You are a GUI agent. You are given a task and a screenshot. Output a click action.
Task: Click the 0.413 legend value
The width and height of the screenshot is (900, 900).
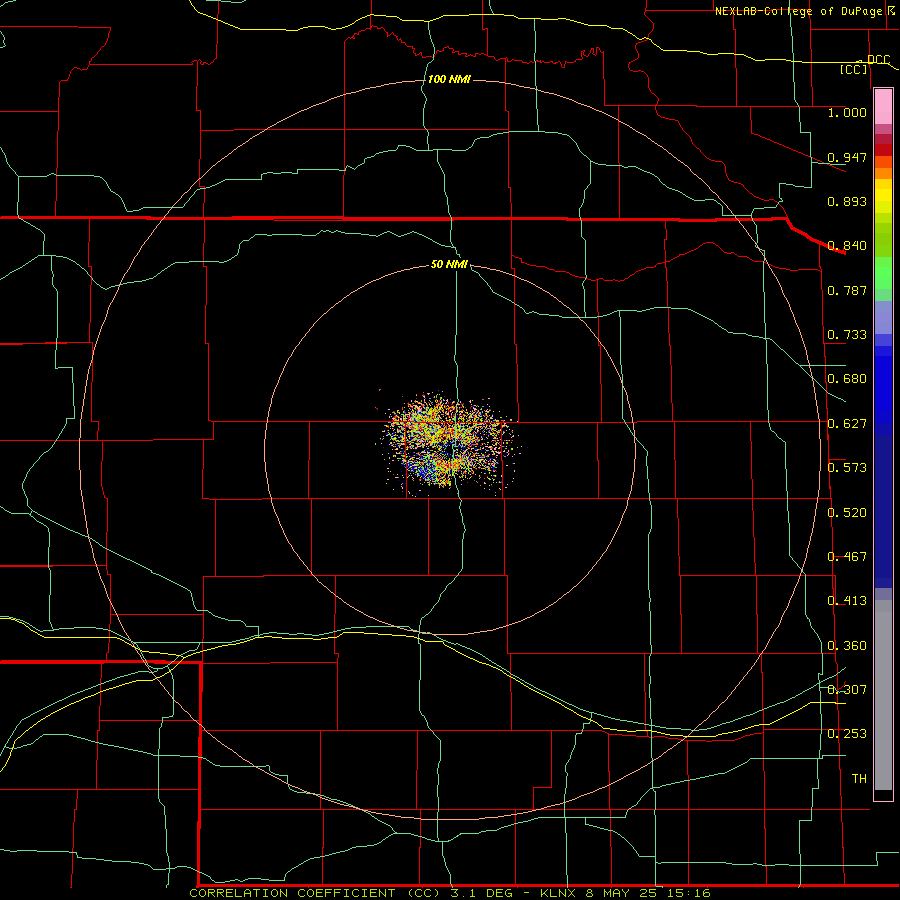(x=847, y=601)
